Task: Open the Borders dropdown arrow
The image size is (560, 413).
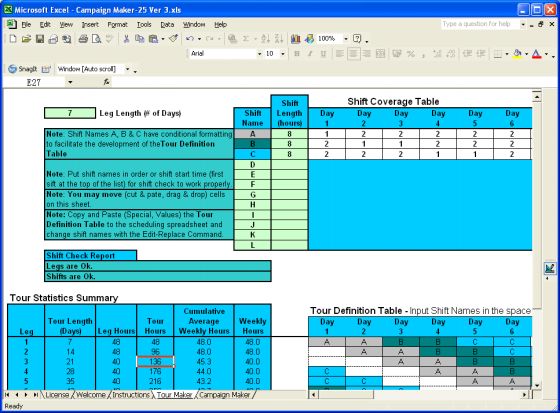Action: coord(507,54)
